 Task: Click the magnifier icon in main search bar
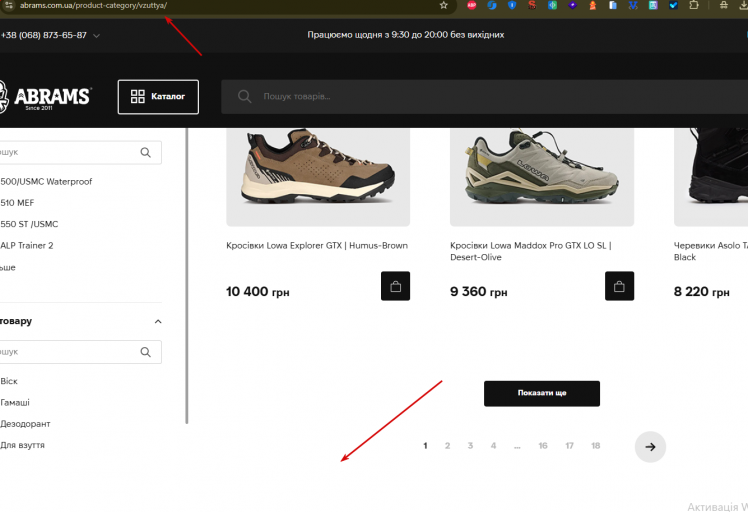coord(244,96)
